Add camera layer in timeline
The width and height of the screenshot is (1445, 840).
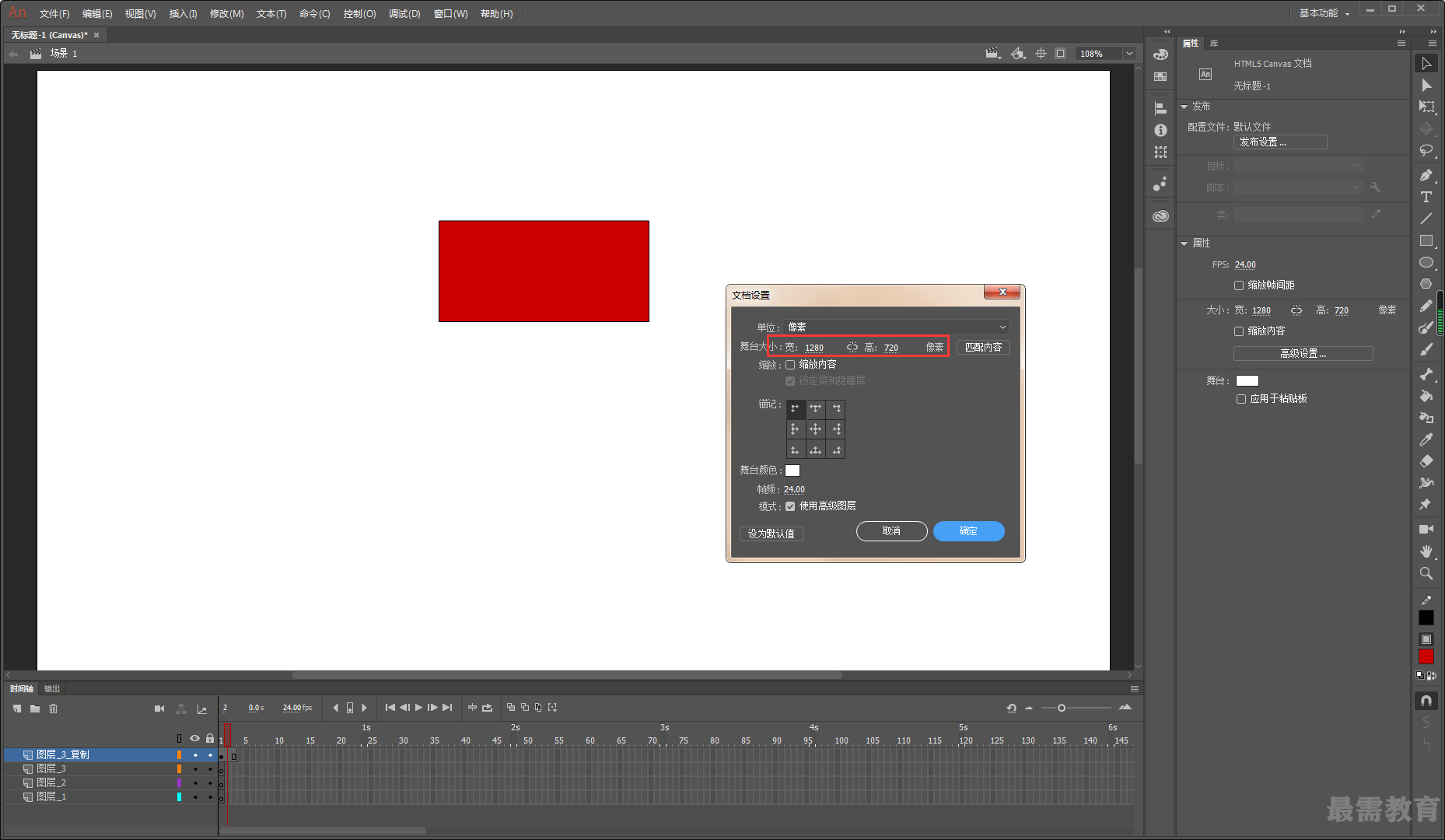pyautogui.click(x=159, y=709)
